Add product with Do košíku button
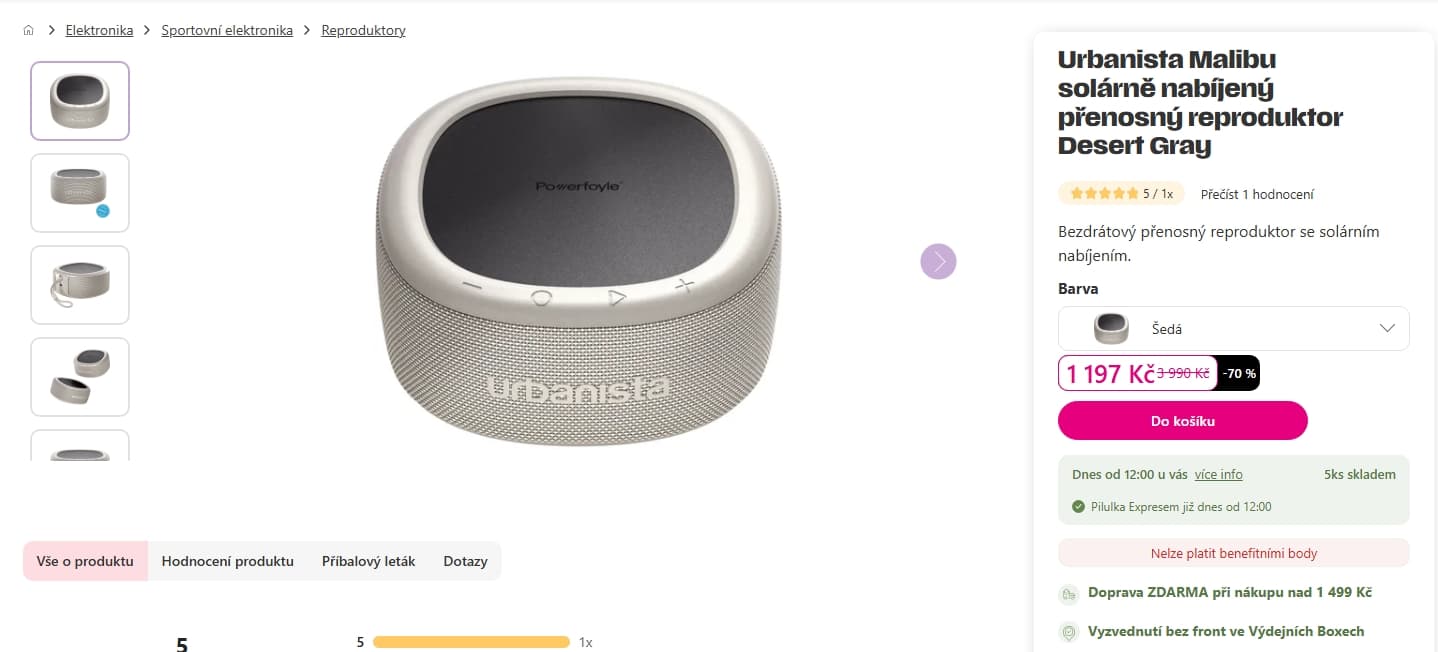Image resolution: width=1438 pixels, height=652 pixels. point(1183,421)
